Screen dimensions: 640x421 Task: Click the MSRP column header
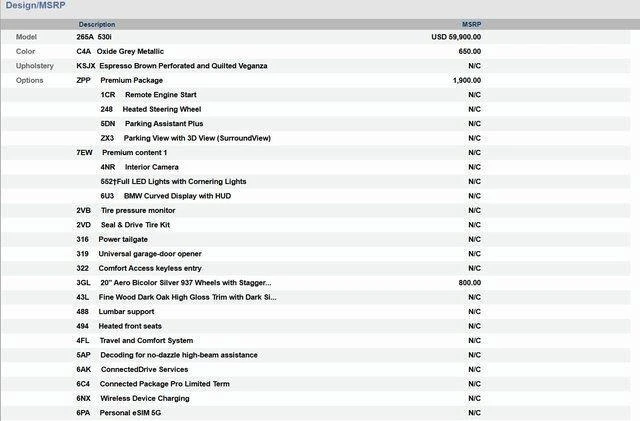[x=471, y=24]
